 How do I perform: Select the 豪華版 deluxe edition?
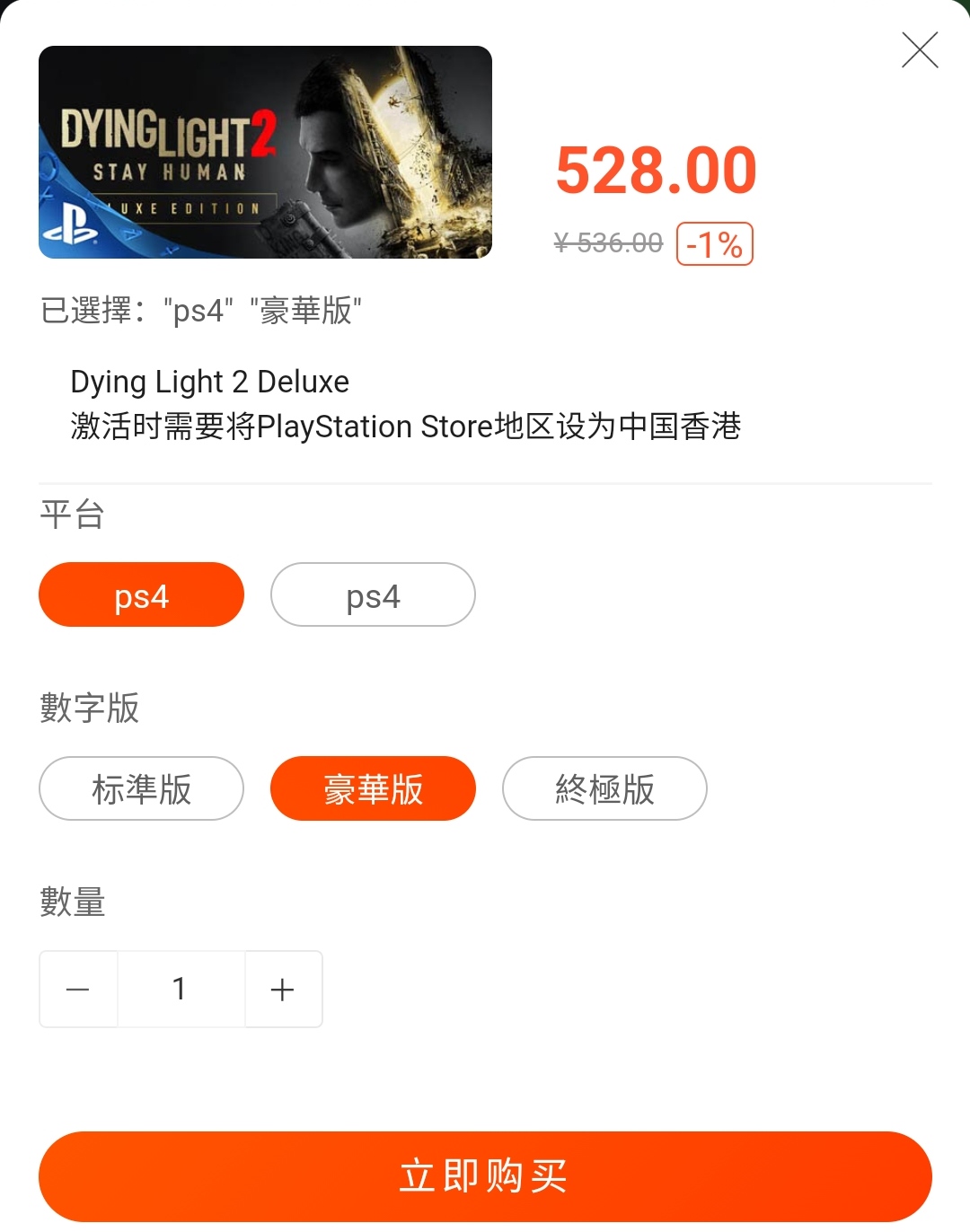tap(373, 788)
